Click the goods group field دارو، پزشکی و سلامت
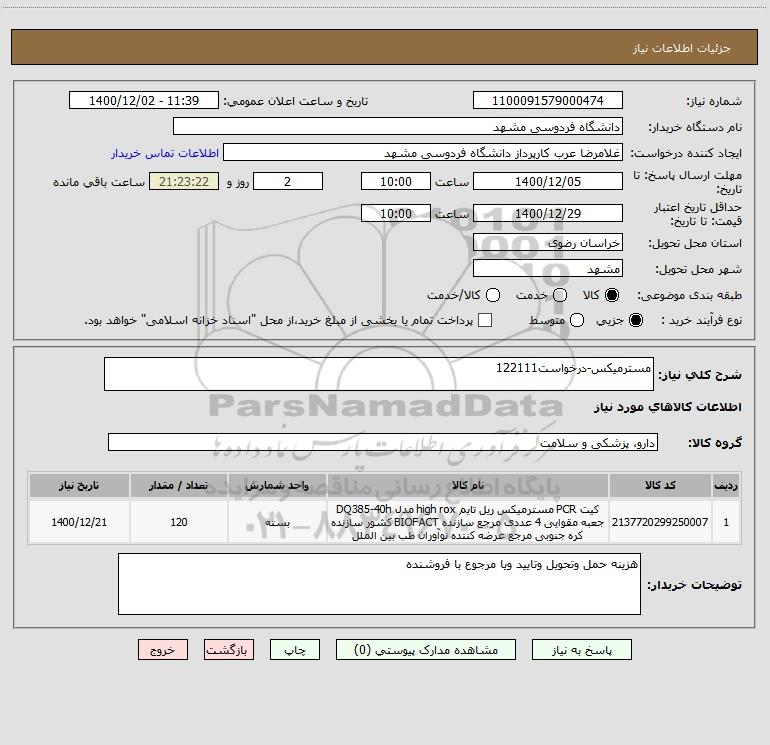 [383, 442]
